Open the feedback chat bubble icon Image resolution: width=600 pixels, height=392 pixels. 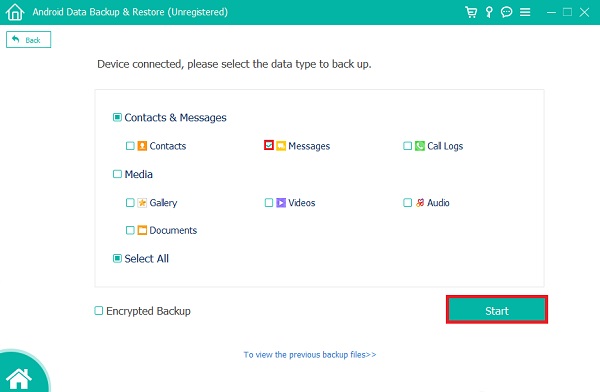(507, 12)
